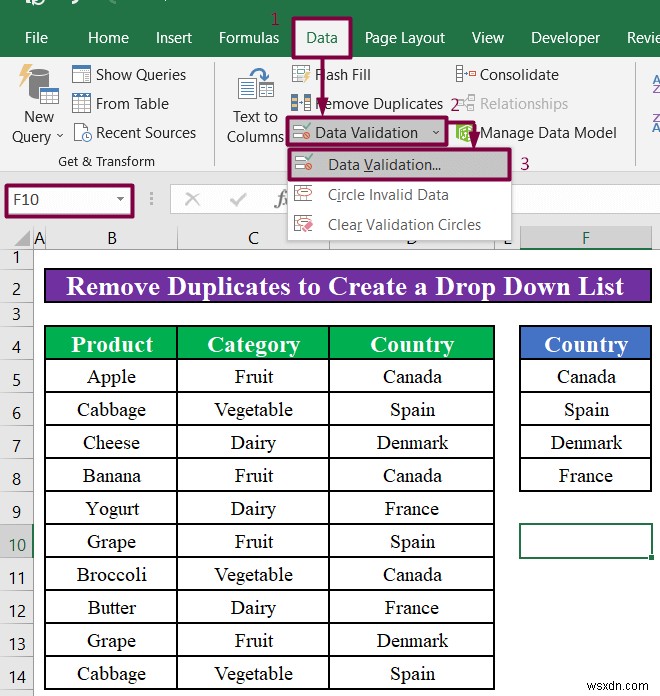Click the green Category header cell
This screenshot has height=696, width=660.
pyautogui.click(x=253, y=343)
